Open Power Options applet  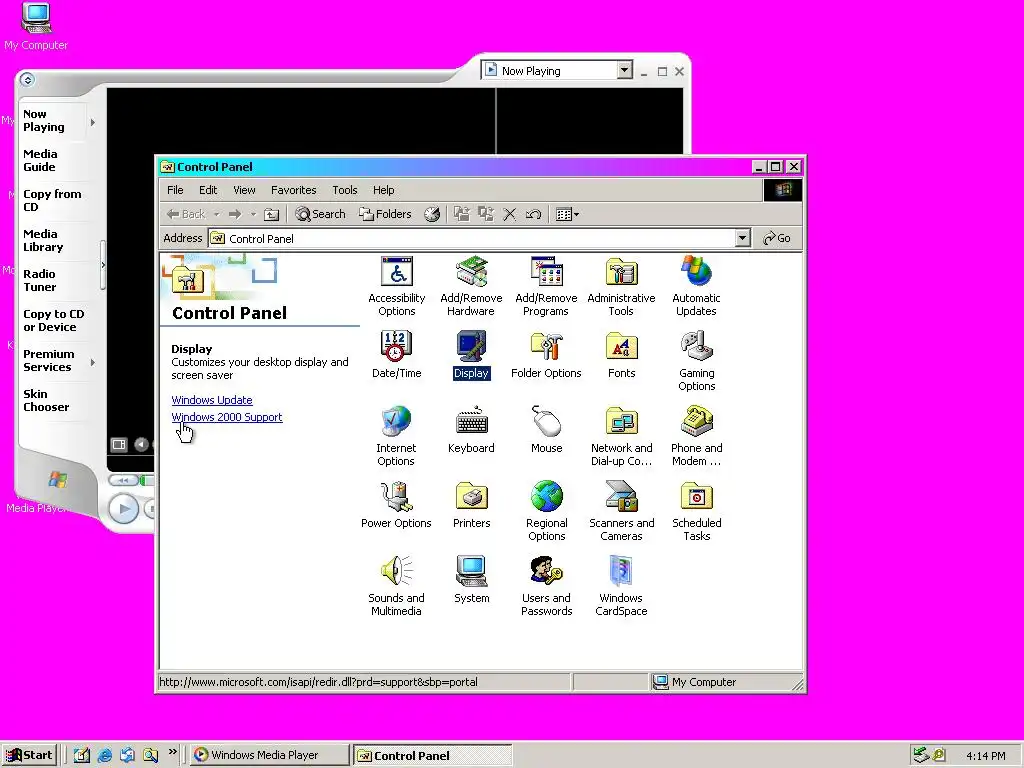[396, 505]
